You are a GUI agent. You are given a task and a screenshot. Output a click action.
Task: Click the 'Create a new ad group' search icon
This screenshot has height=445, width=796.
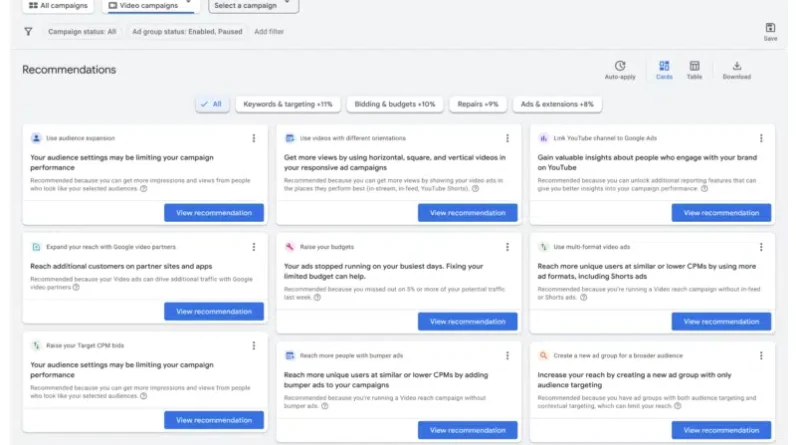coord(543,356)
